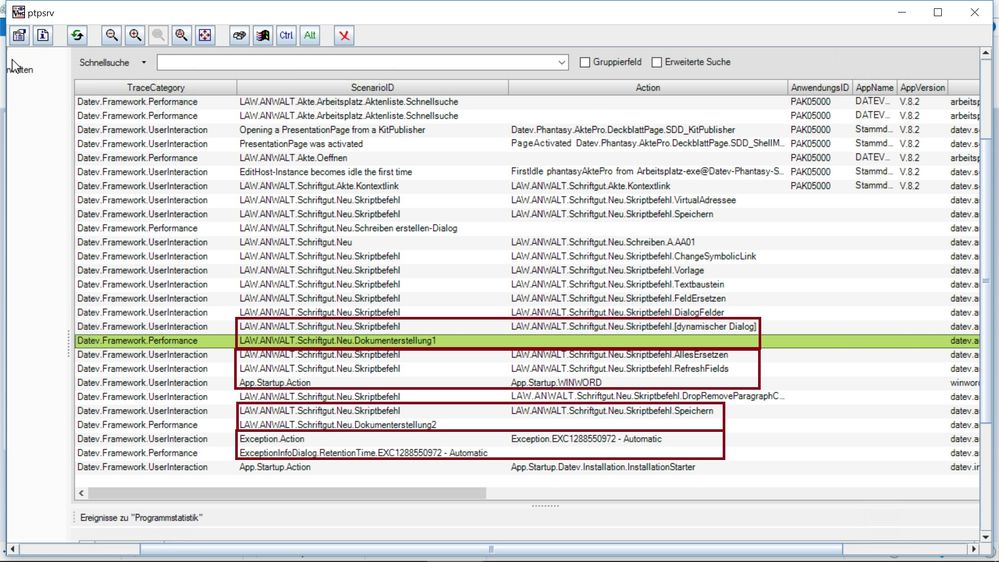Click the red X delete toolbar icon
The width and height of the screenshot is (999, 562).
coord(344,36)
